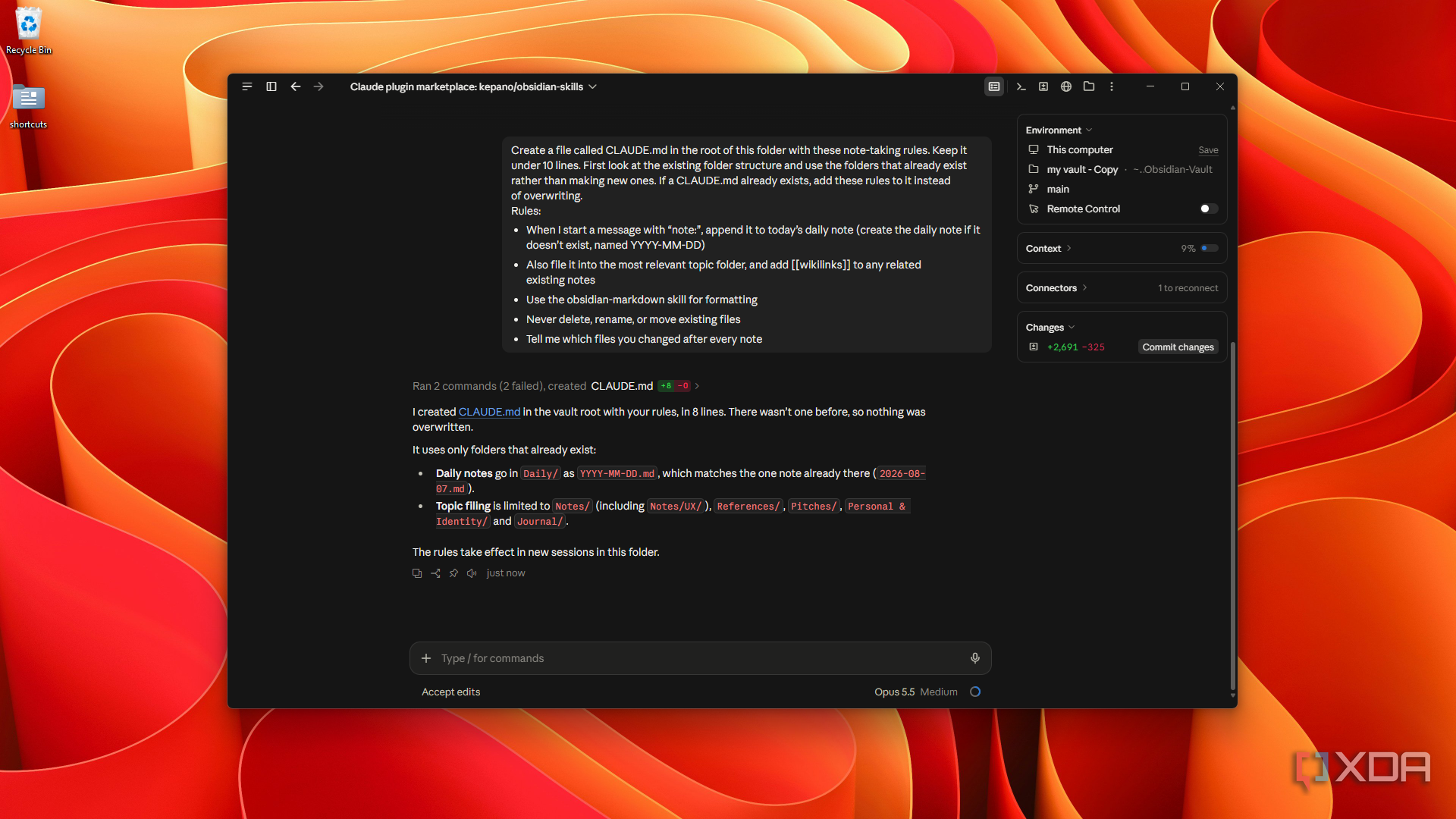Open the globe browser icon
The width and height of the screenshot is (1456, 819).
pos(1066,86)
